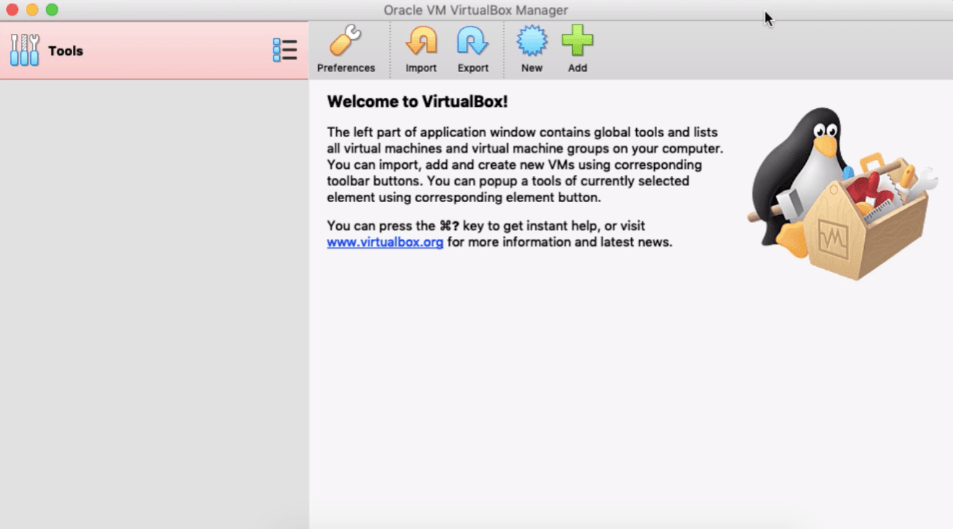Screen dimensions: 953x529
Task: Click the penguin toolbox illustration
Action: 842,193
